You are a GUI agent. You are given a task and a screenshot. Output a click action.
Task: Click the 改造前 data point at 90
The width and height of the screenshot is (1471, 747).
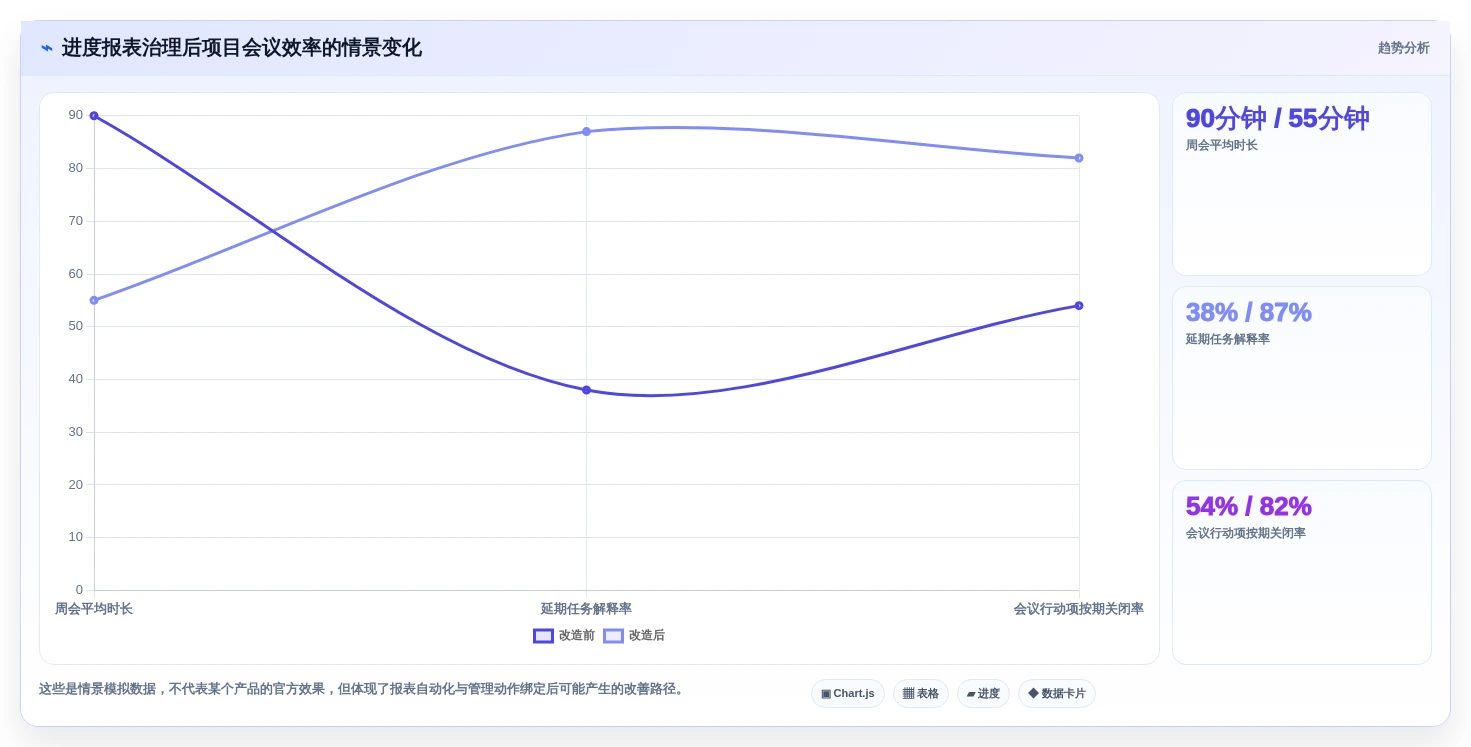pos(94,116)
